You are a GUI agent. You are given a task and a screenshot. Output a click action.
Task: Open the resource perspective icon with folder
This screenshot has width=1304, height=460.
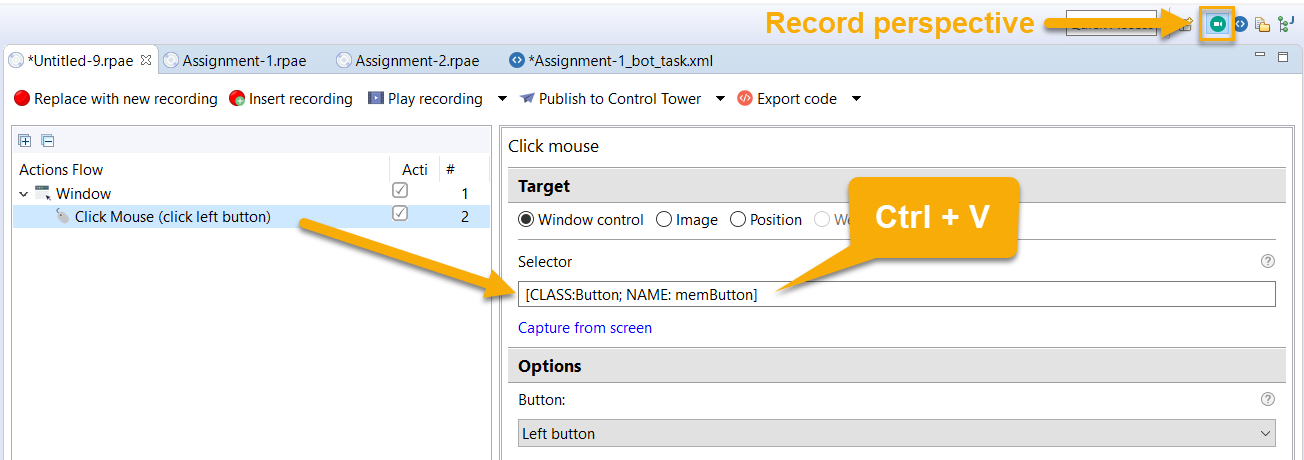(x=1263, y=24)
